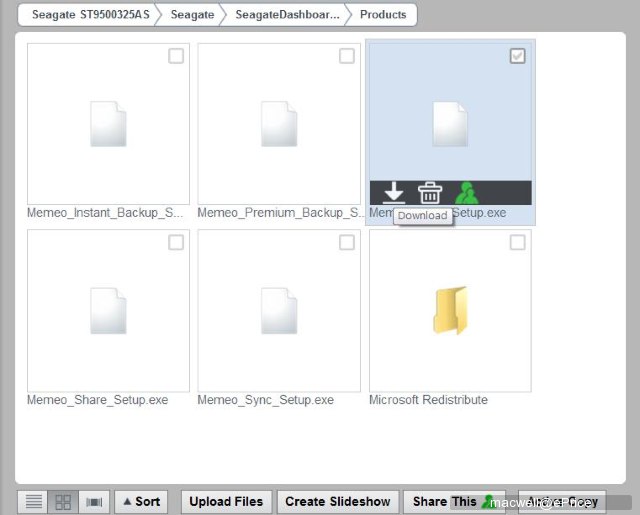Select the Memeo_Instant_Backup_S... file name
Viewport: 640px width, 515px height.
click(105, 213)
